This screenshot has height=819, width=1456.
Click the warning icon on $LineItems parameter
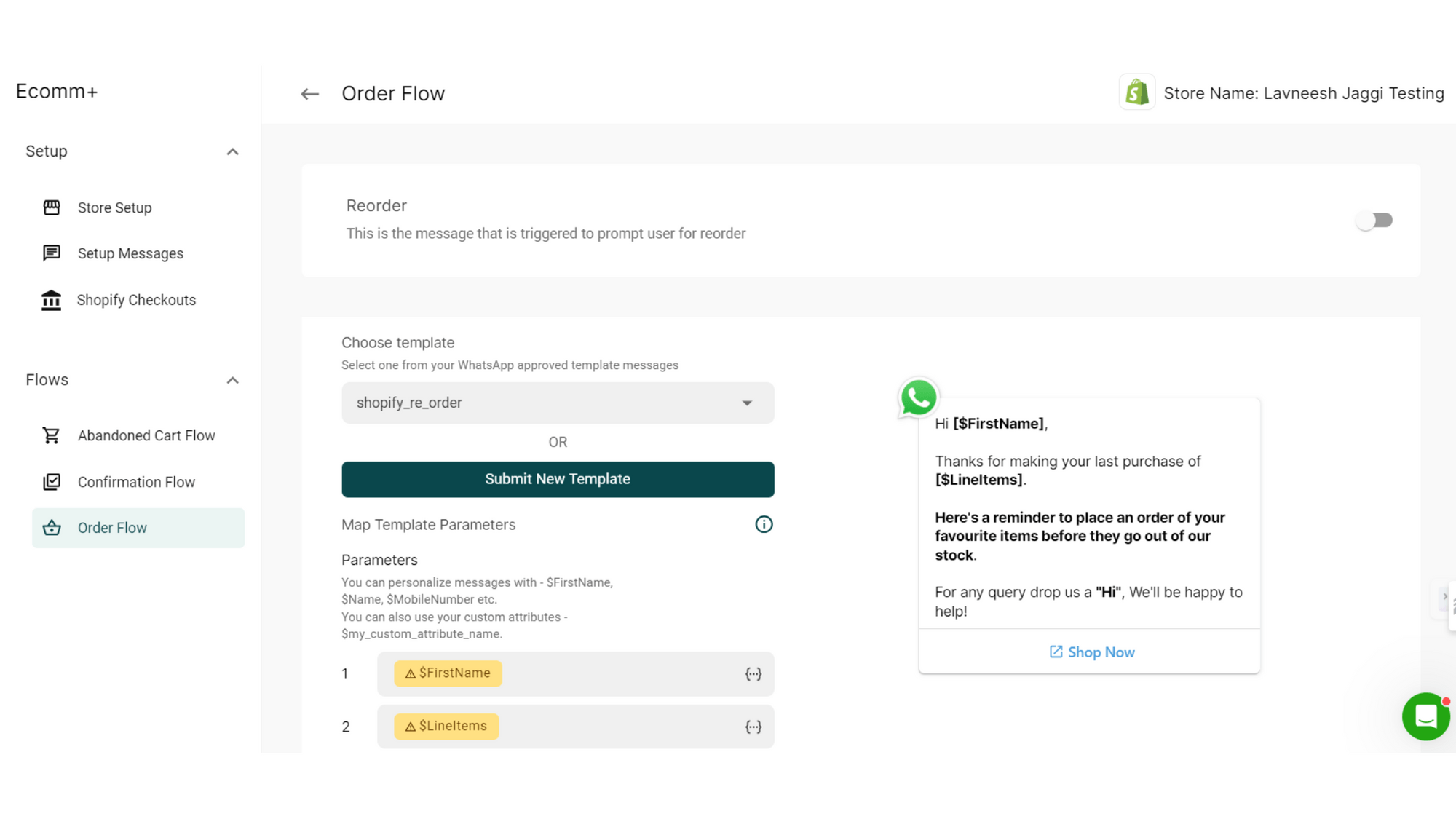tap(408, 726)
